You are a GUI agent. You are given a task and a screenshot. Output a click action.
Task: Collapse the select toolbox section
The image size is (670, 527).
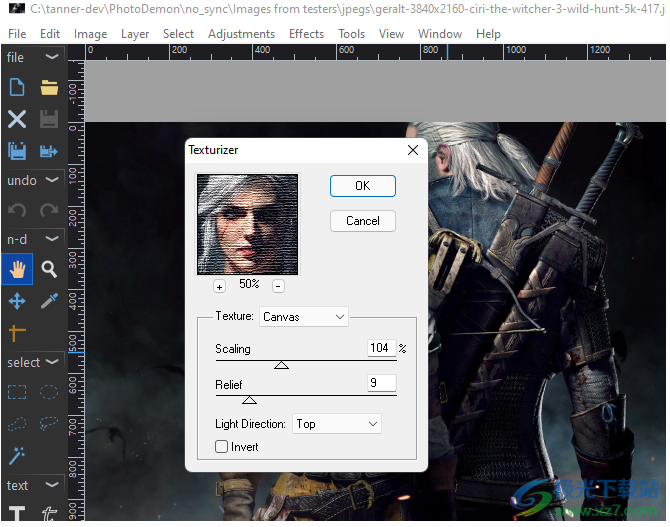52,362
